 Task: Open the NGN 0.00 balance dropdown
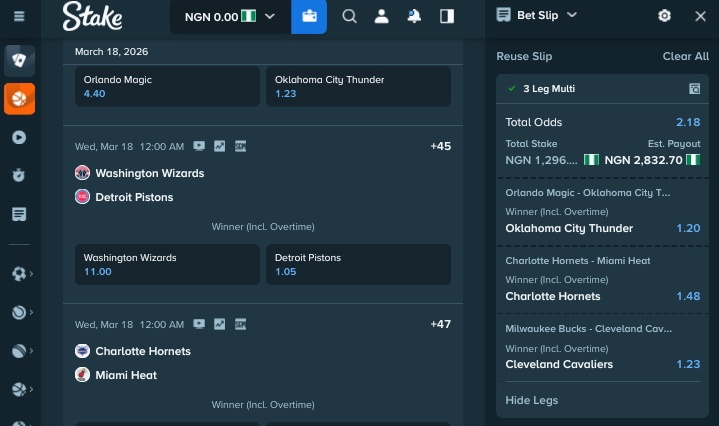pos(230,17)
